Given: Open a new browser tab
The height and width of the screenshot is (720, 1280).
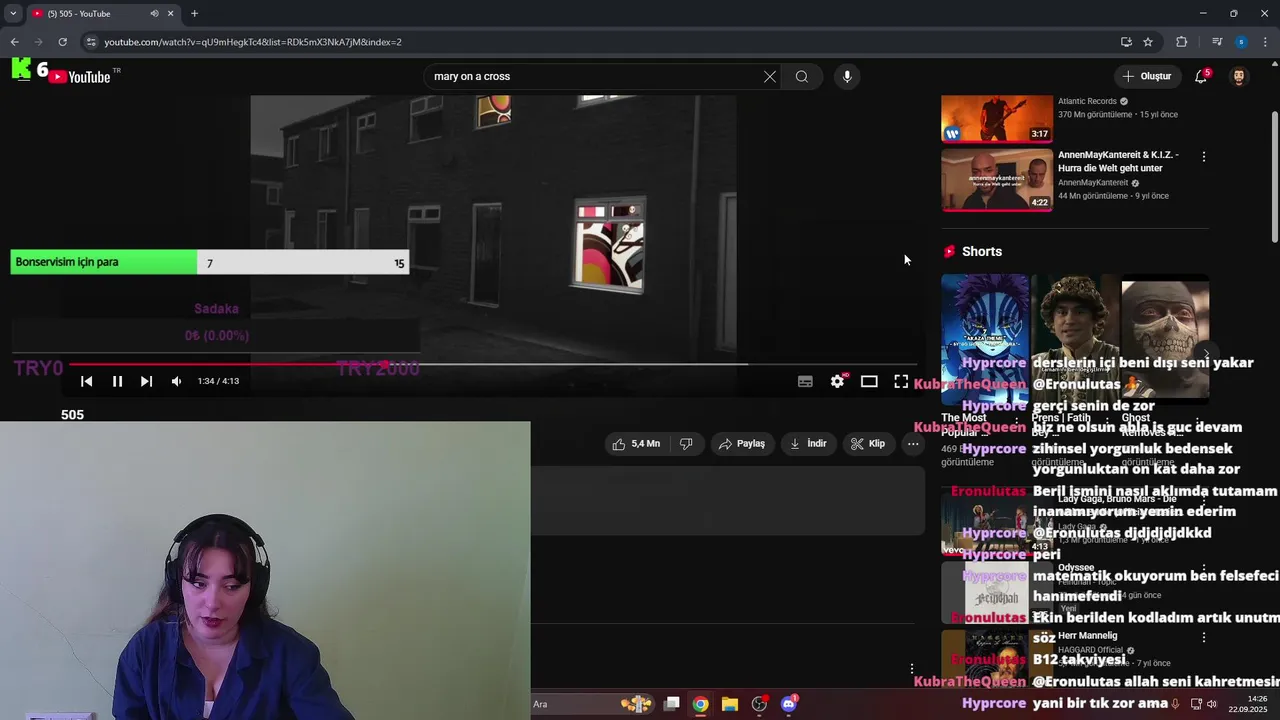Looking at the screenshot, I should [194, 13].
